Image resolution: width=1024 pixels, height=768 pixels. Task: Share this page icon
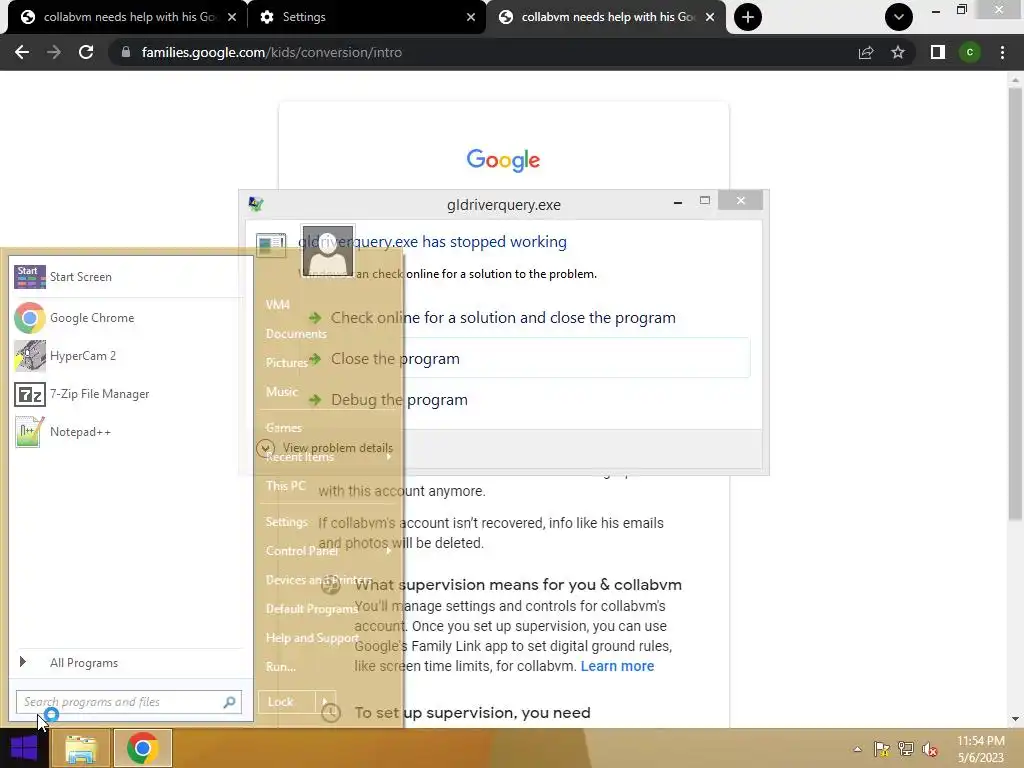point(866,52)
